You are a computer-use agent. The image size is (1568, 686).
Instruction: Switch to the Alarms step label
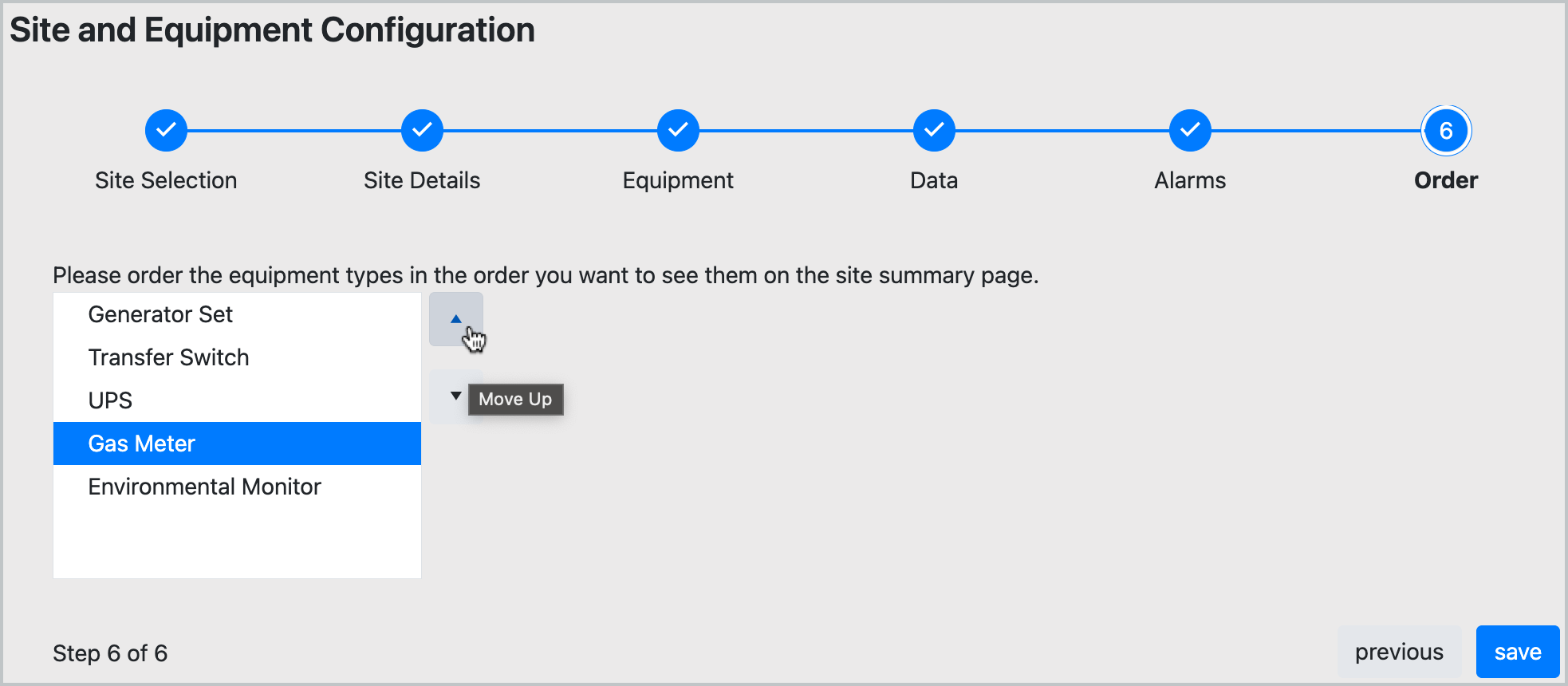1190,180
